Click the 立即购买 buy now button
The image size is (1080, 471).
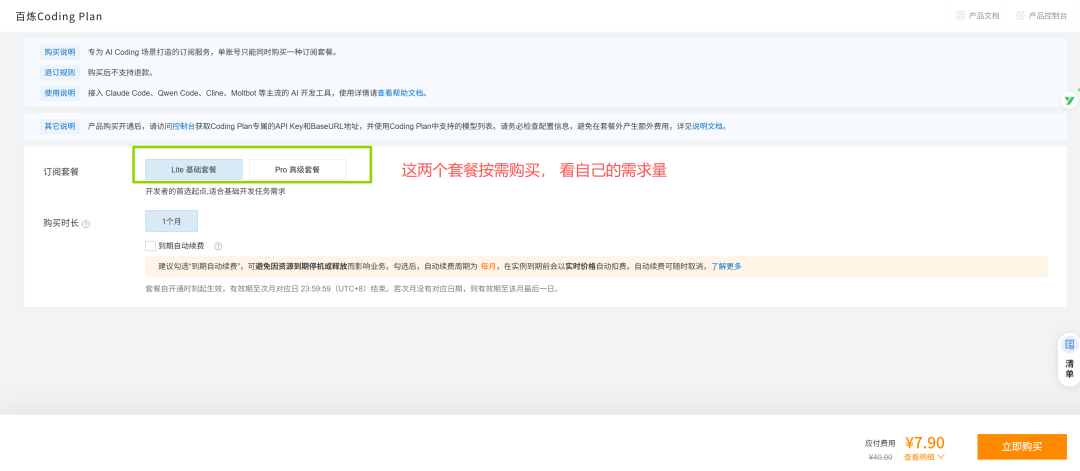point(1021,447)
